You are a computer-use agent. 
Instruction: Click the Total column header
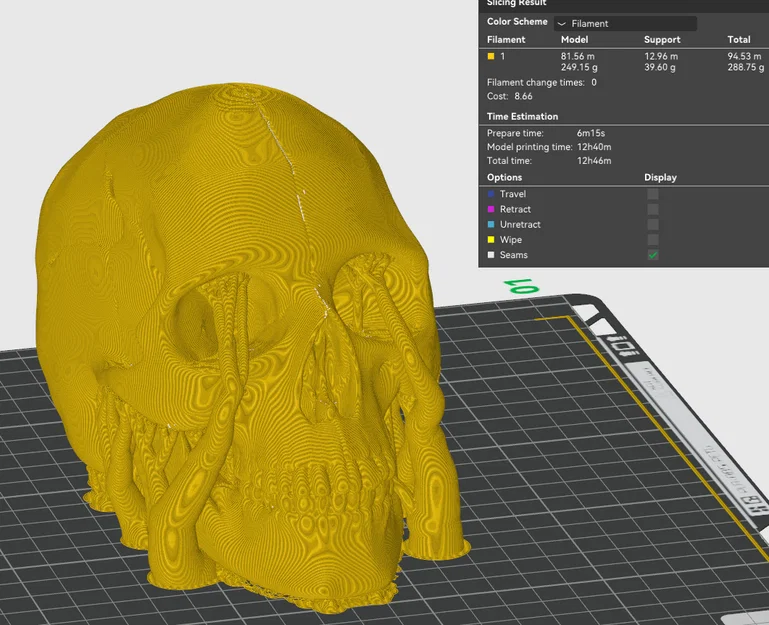pos(739,39)
